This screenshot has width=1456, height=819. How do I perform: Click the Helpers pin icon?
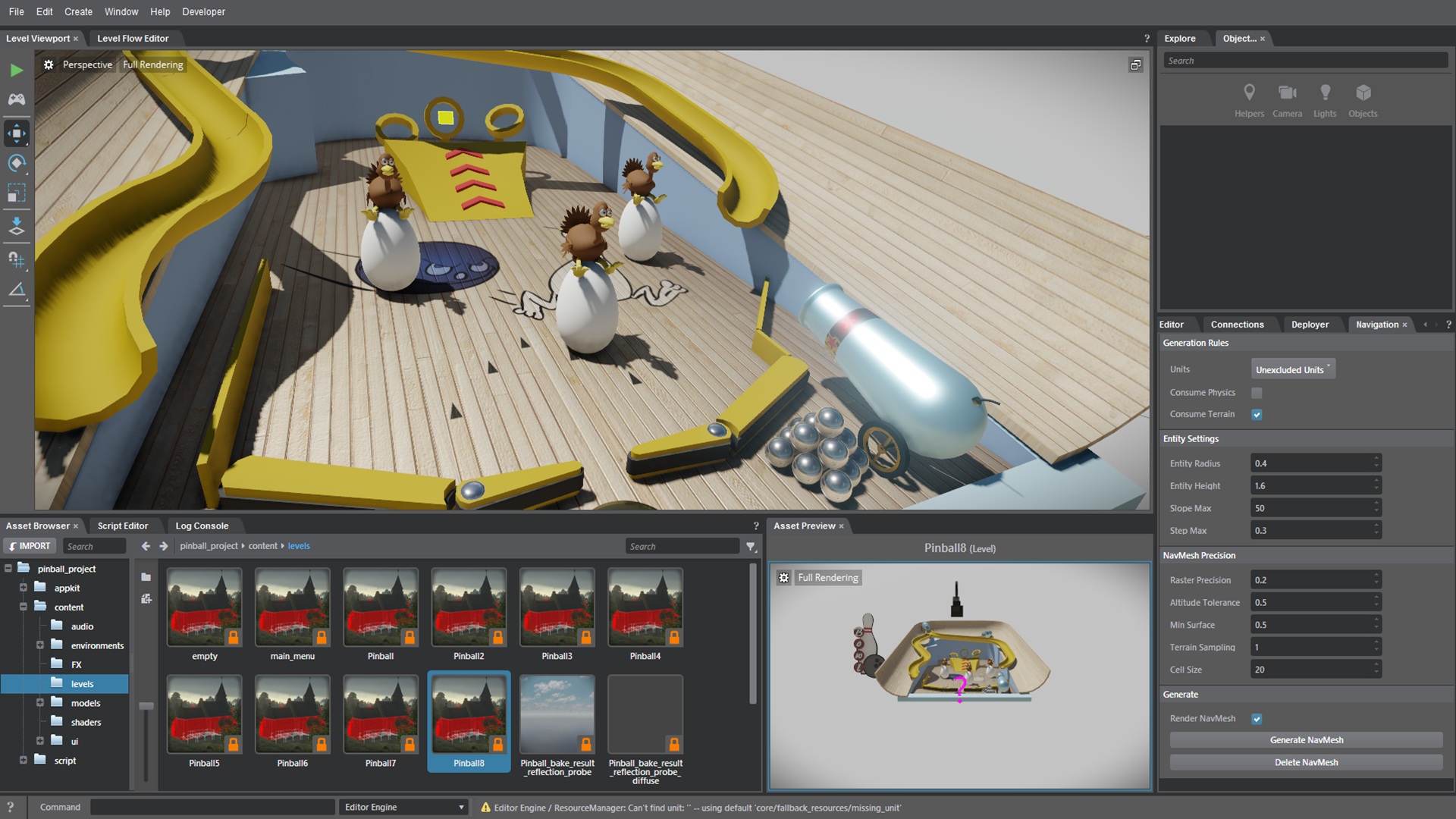[x=1249, y=100]
